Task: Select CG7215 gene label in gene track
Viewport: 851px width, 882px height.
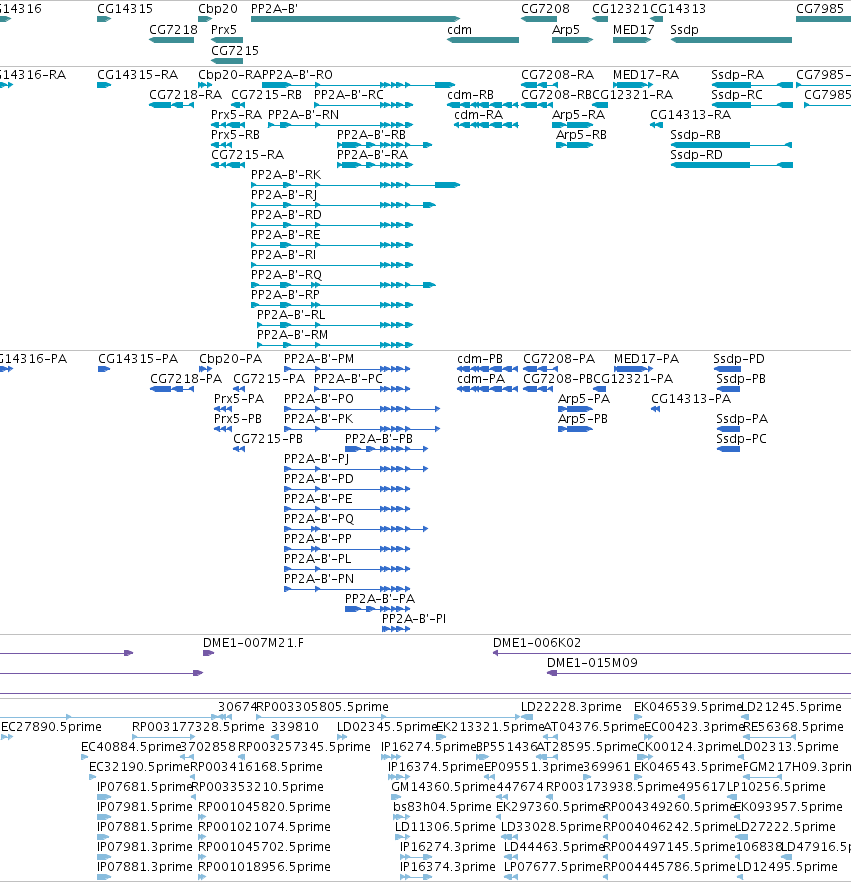Action: tap(235, 51)
